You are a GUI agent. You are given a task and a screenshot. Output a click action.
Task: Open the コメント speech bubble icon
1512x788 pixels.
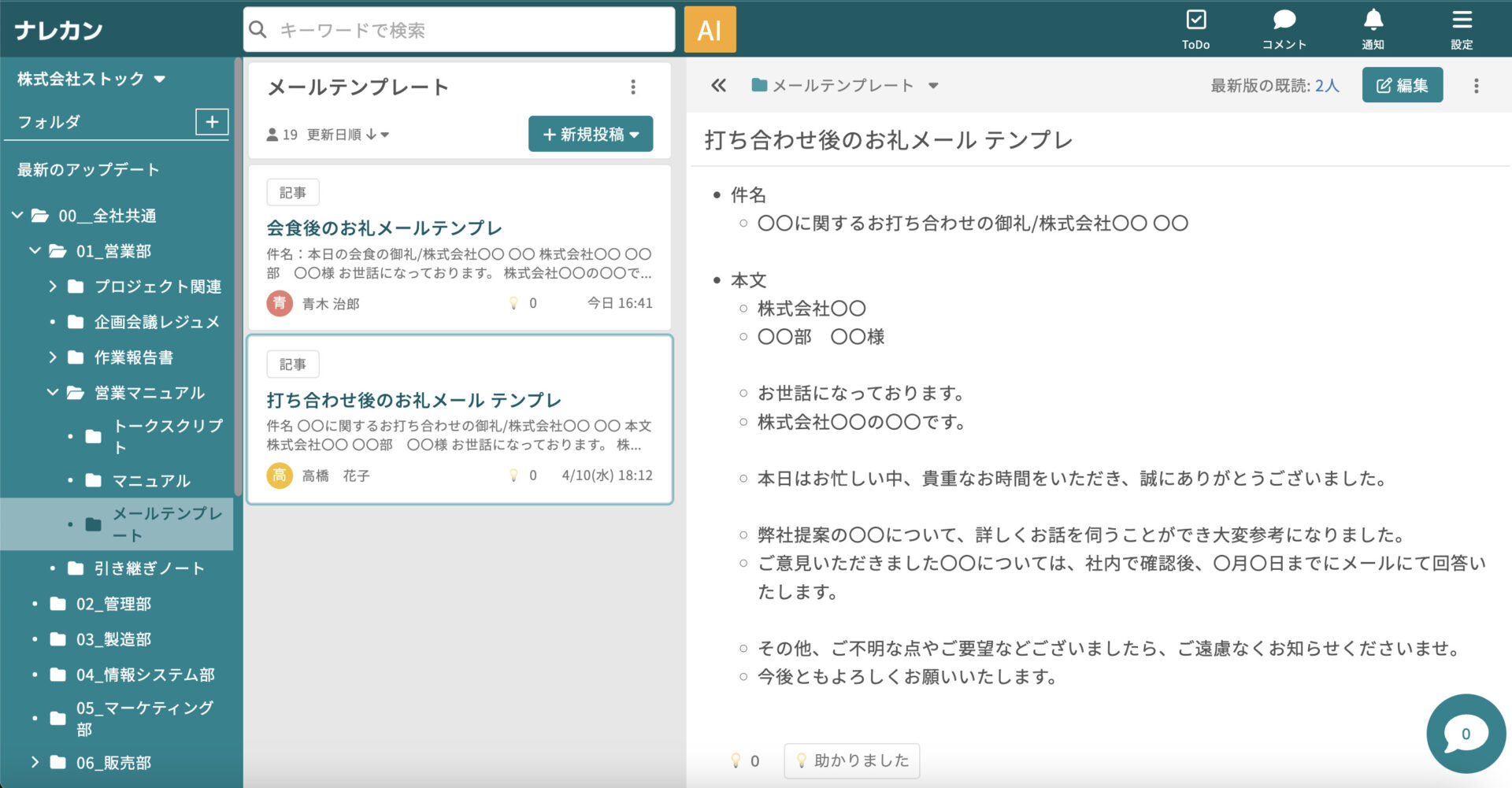pyautogui.click(x=1284, y=20)
